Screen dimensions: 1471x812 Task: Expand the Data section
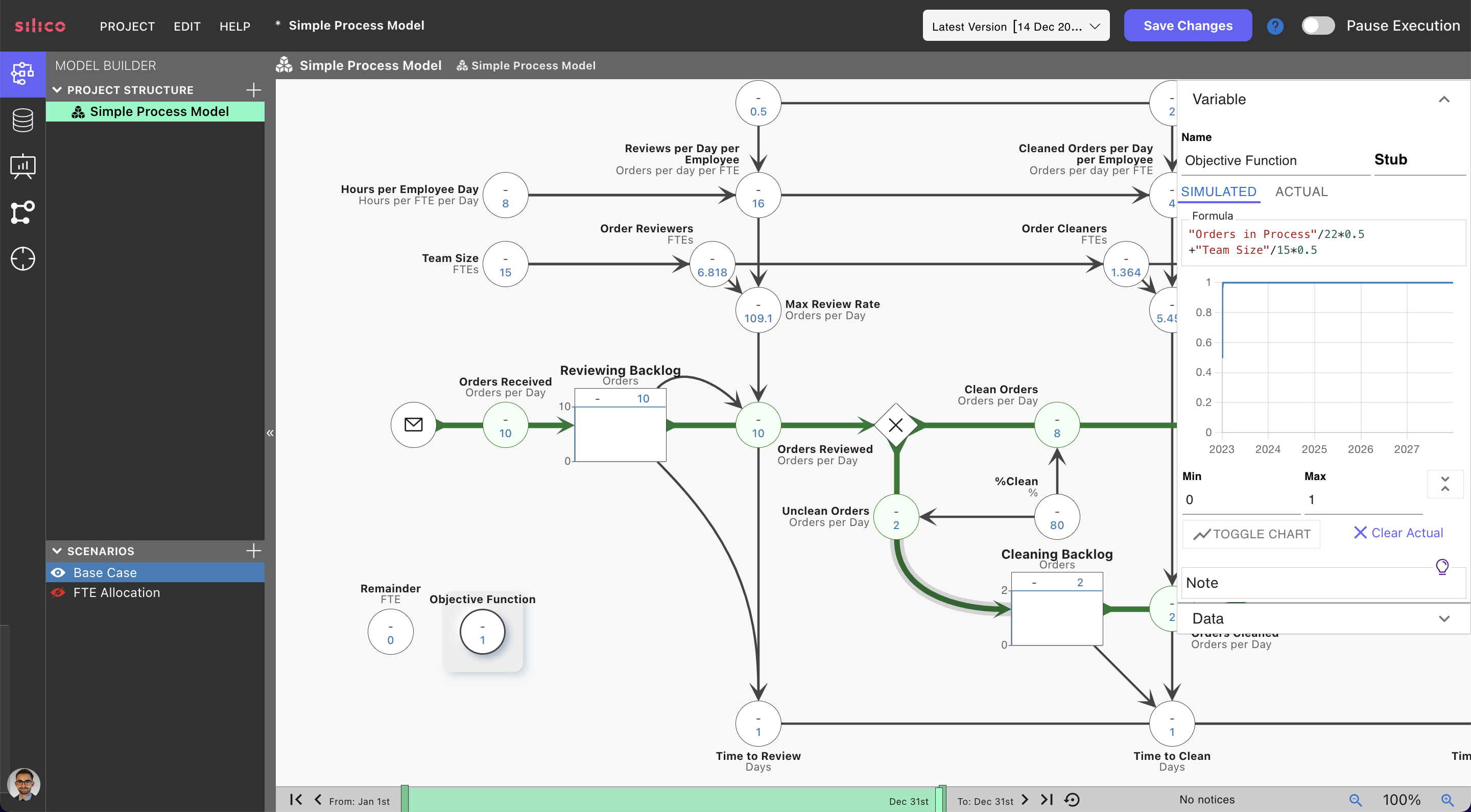[x=1443, y=618]
